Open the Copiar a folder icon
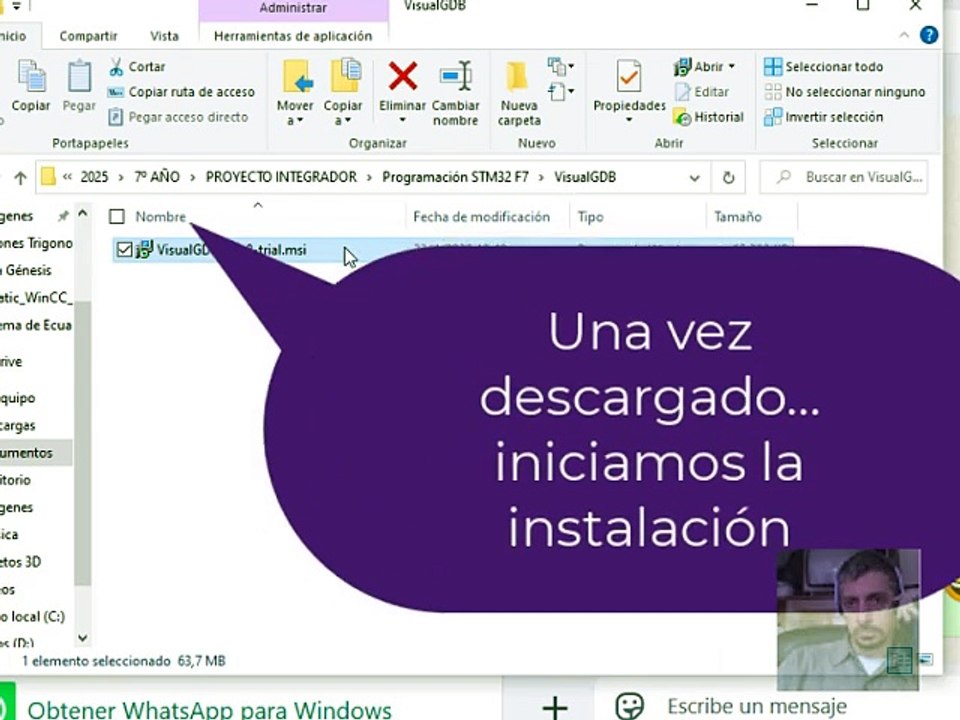Screen dimensions: 960x720 point(345,75)
